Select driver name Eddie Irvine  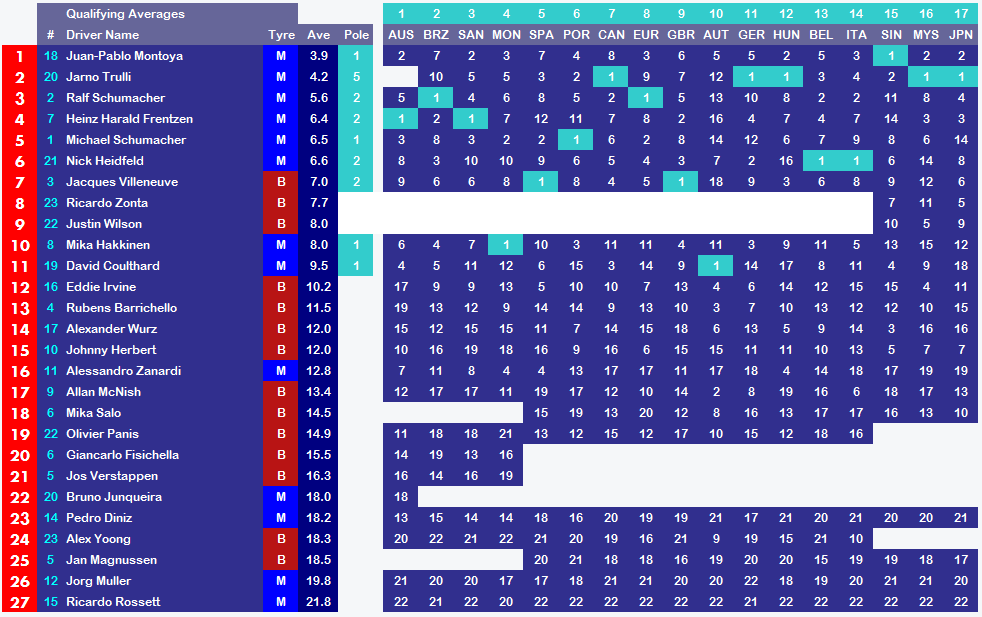(101, 287)
